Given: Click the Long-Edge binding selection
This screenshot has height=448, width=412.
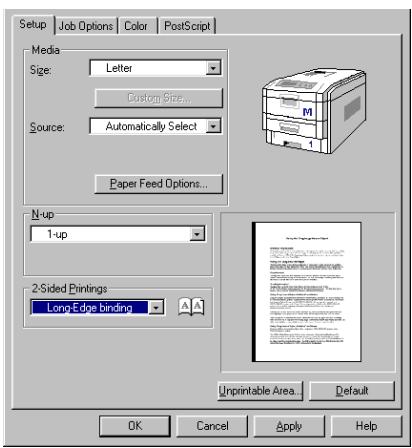Looking at the screenshot, I should point(90,307).
